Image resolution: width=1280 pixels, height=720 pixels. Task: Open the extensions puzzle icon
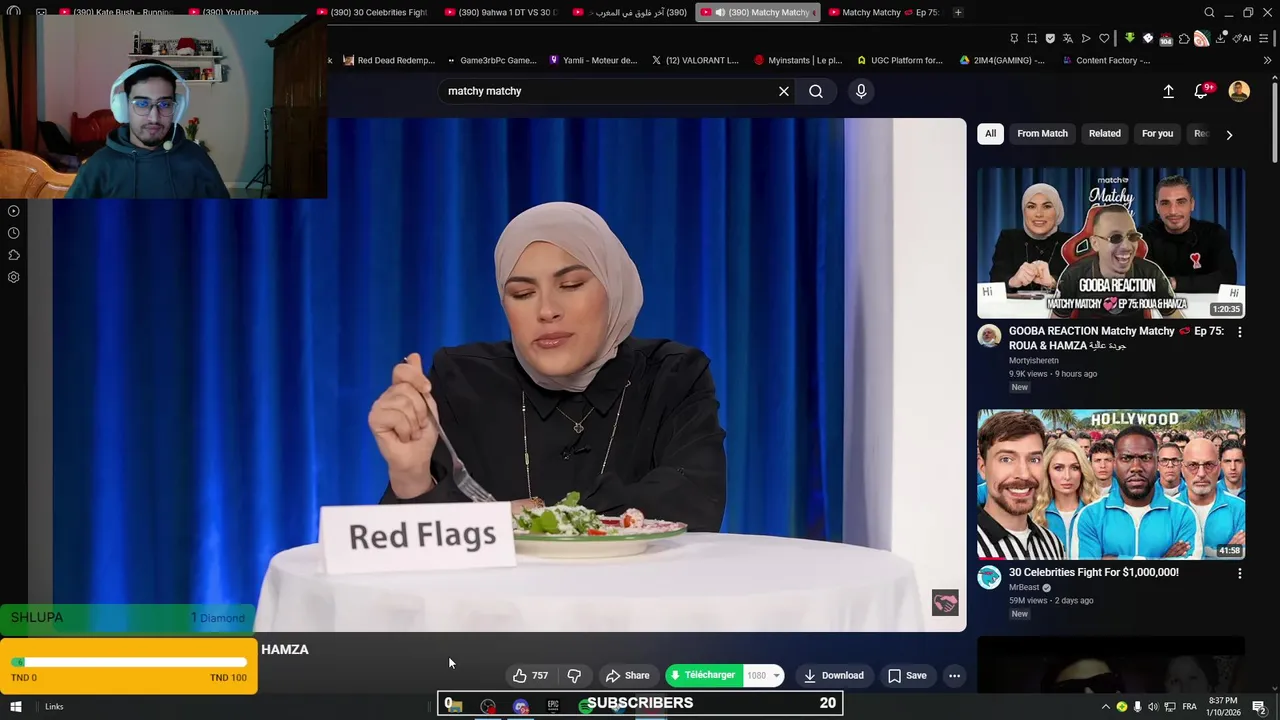1184,38
